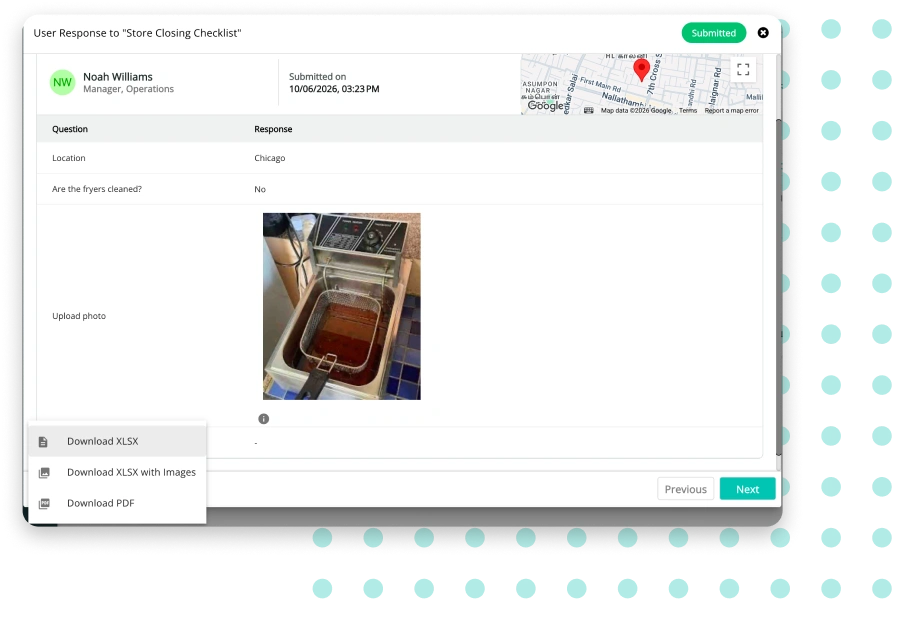The image size is (902, 634).
Task: Click the Location question label
Action: point(68,158)
